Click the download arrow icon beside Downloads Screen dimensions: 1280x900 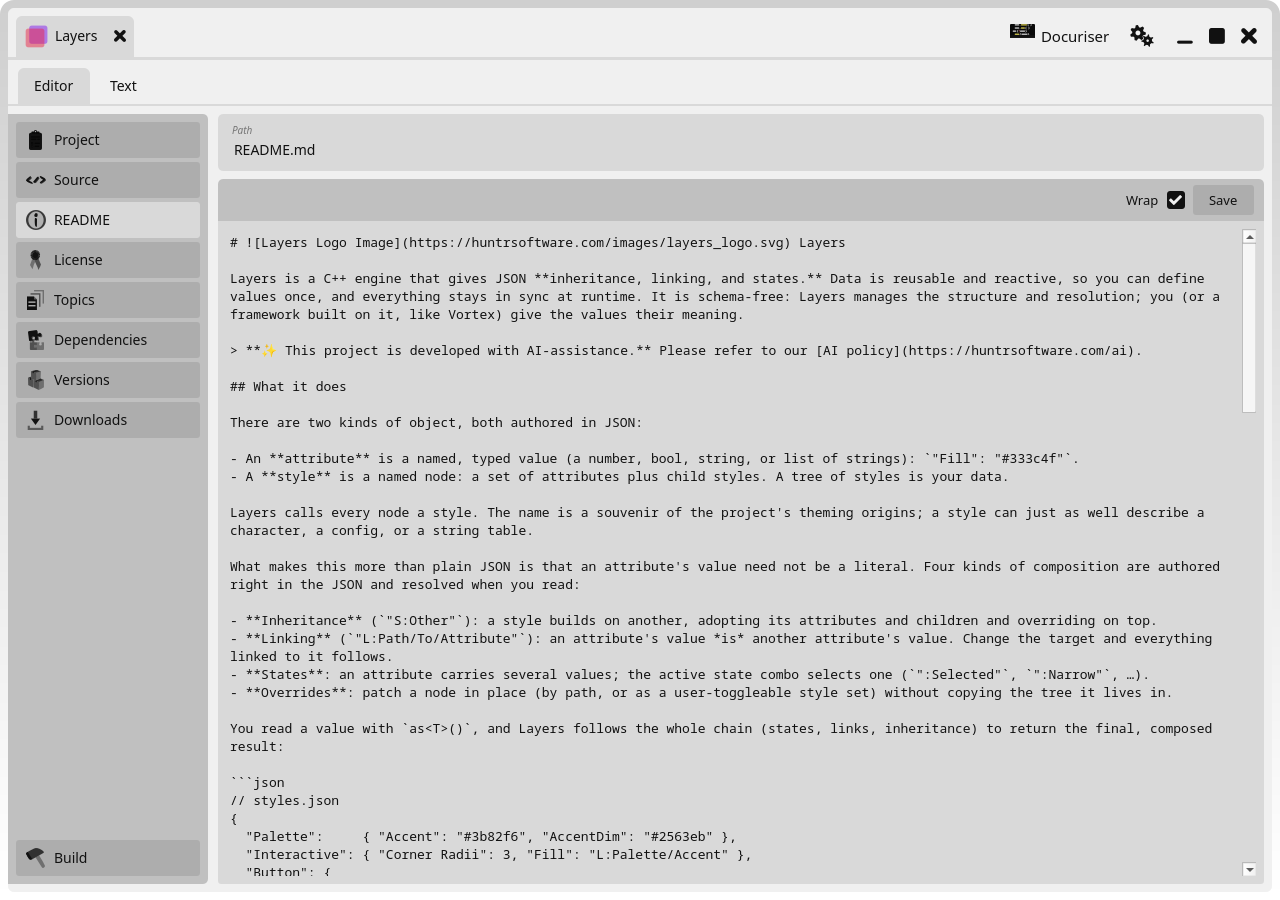pos(36,420)
